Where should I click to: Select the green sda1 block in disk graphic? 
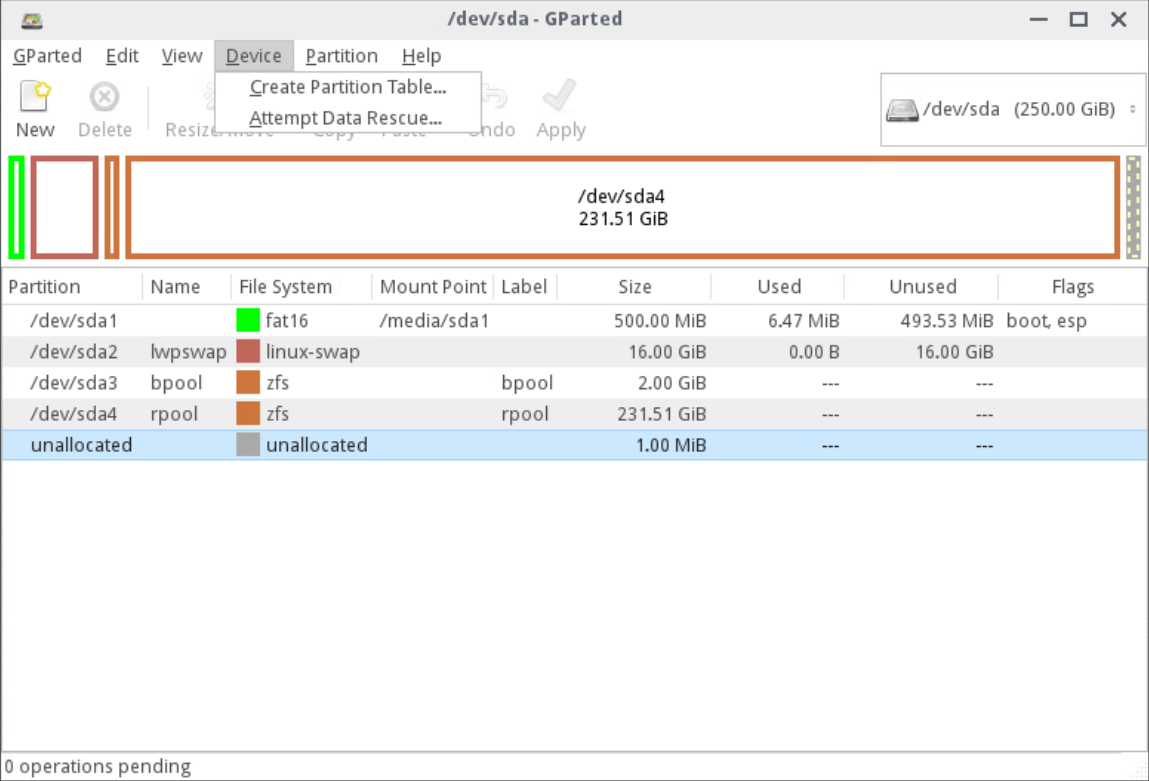pos(16,207)
